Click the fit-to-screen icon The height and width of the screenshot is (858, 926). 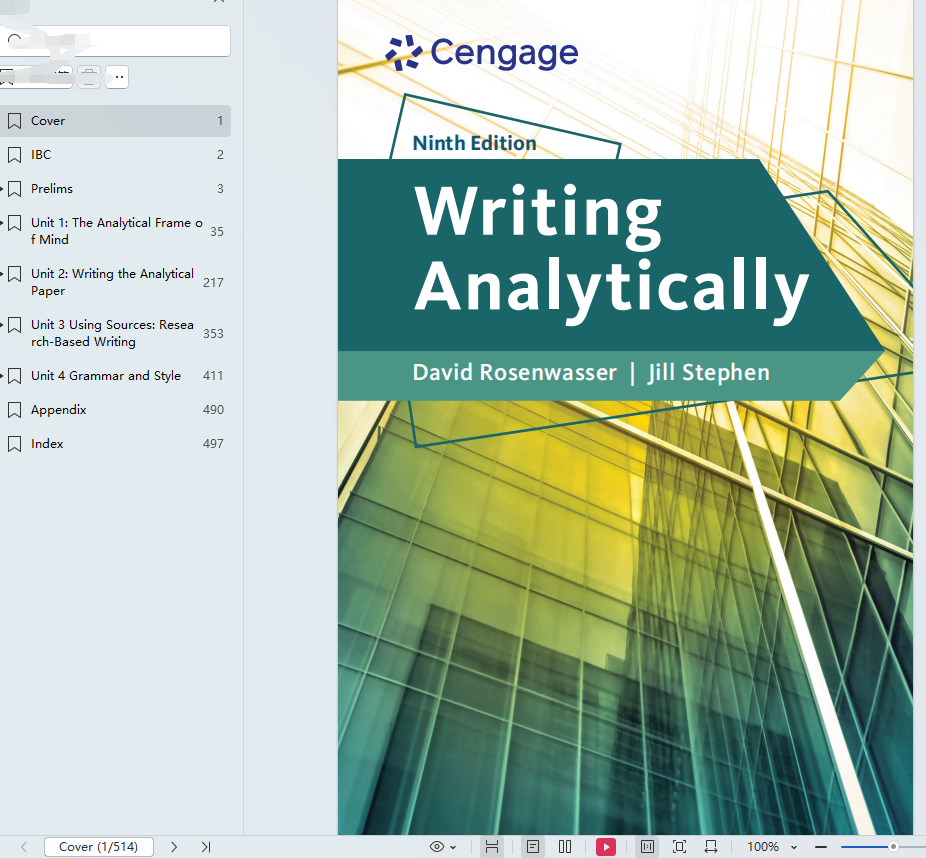679,847
